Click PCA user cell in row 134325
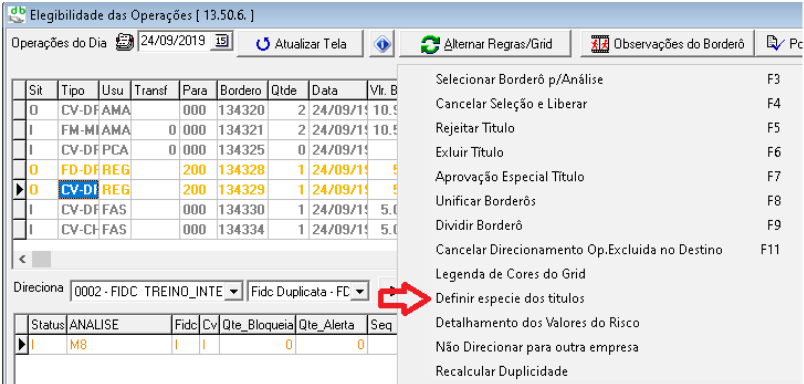This screenshot has height=384, width=804. tap(115, 150)
